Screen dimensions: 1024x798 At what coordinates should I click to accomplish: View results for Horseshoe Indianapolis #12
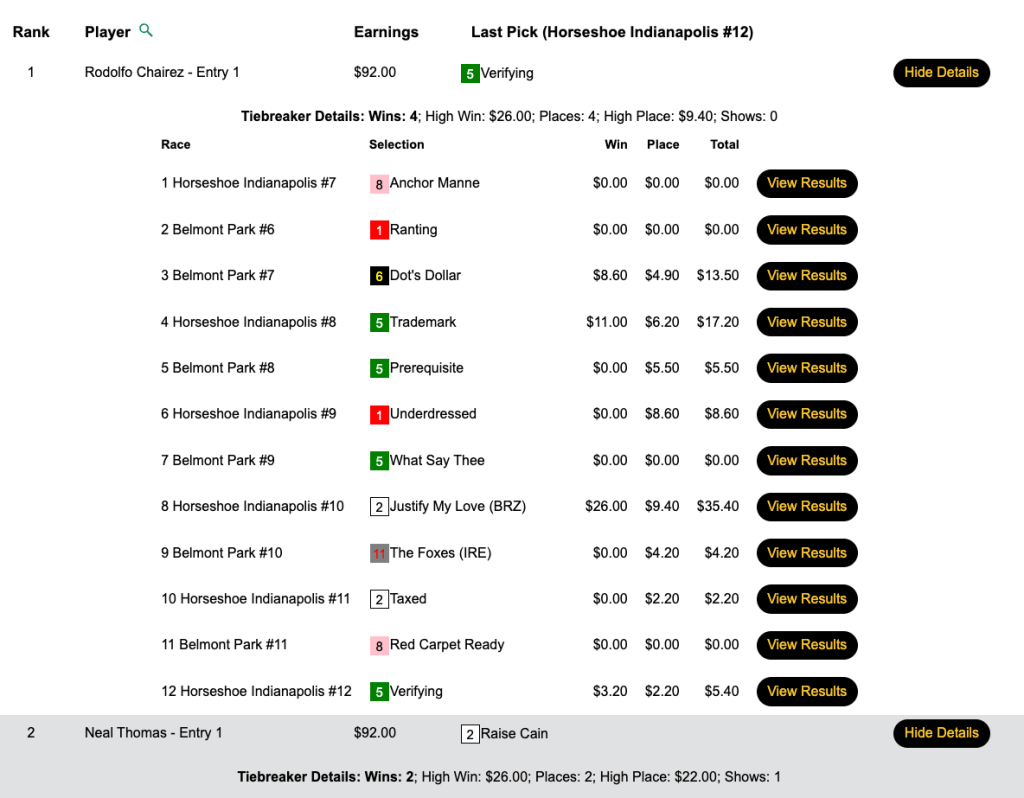pyautogui.click(x=807, y=691)
